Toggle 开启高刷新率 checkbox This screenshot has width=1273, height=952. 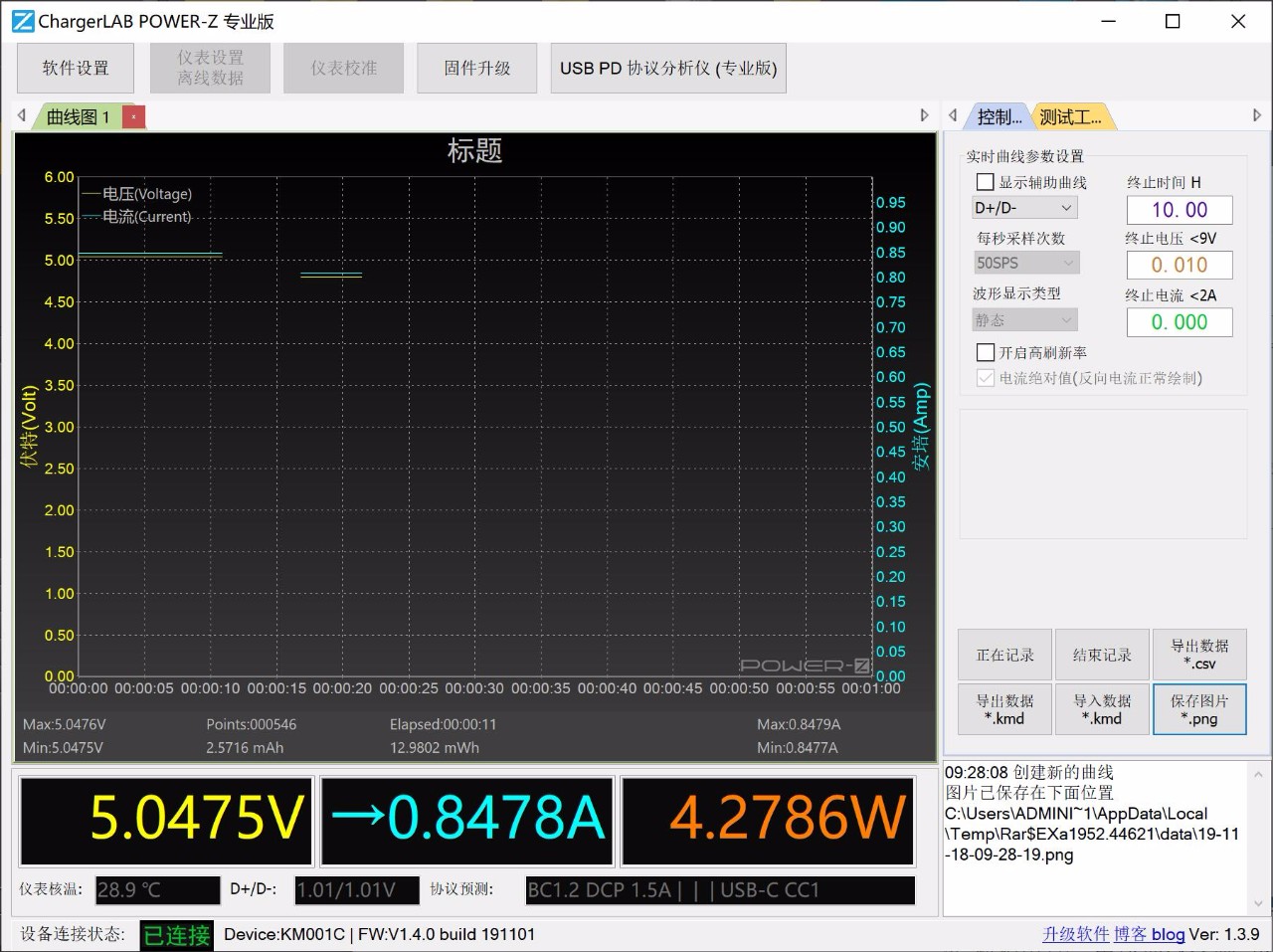(986, 352)
